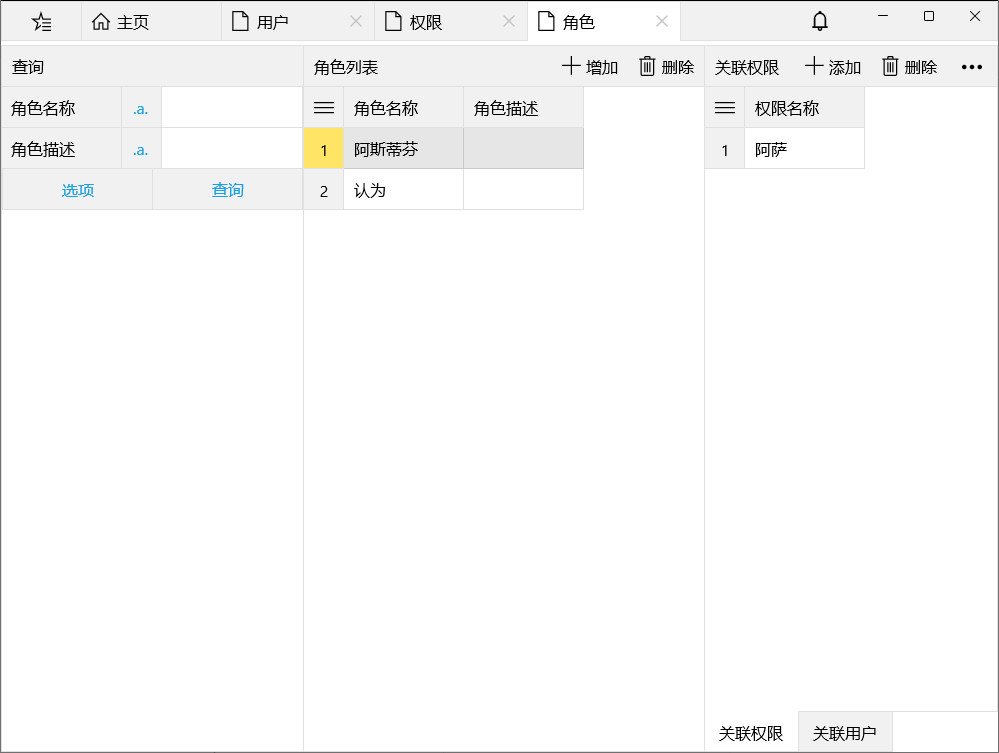Click the 角色名称 query input field
The height and width of the screenshot is (753, 999).
(x=231, y=108)
